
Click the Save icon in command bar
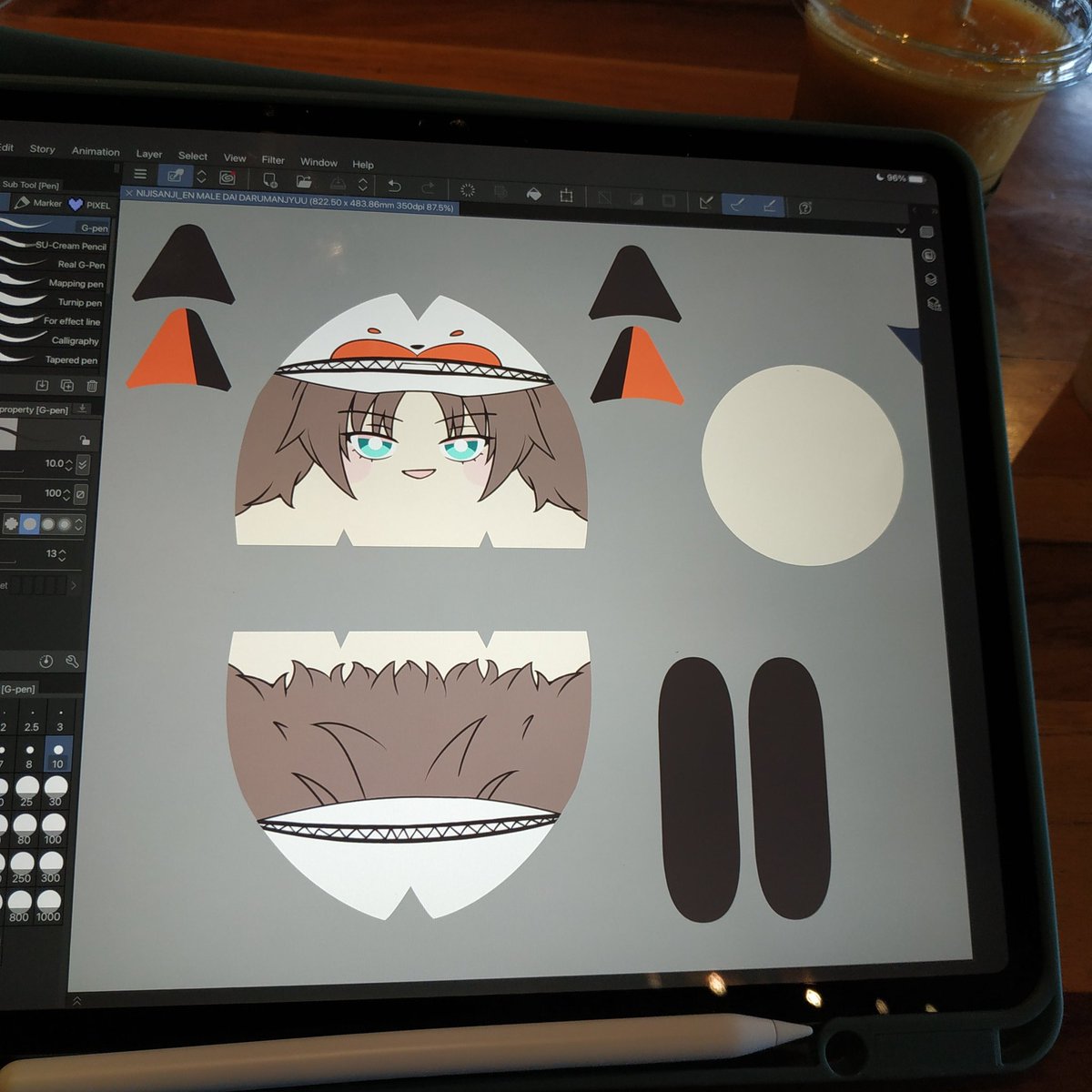coord(338,184)
